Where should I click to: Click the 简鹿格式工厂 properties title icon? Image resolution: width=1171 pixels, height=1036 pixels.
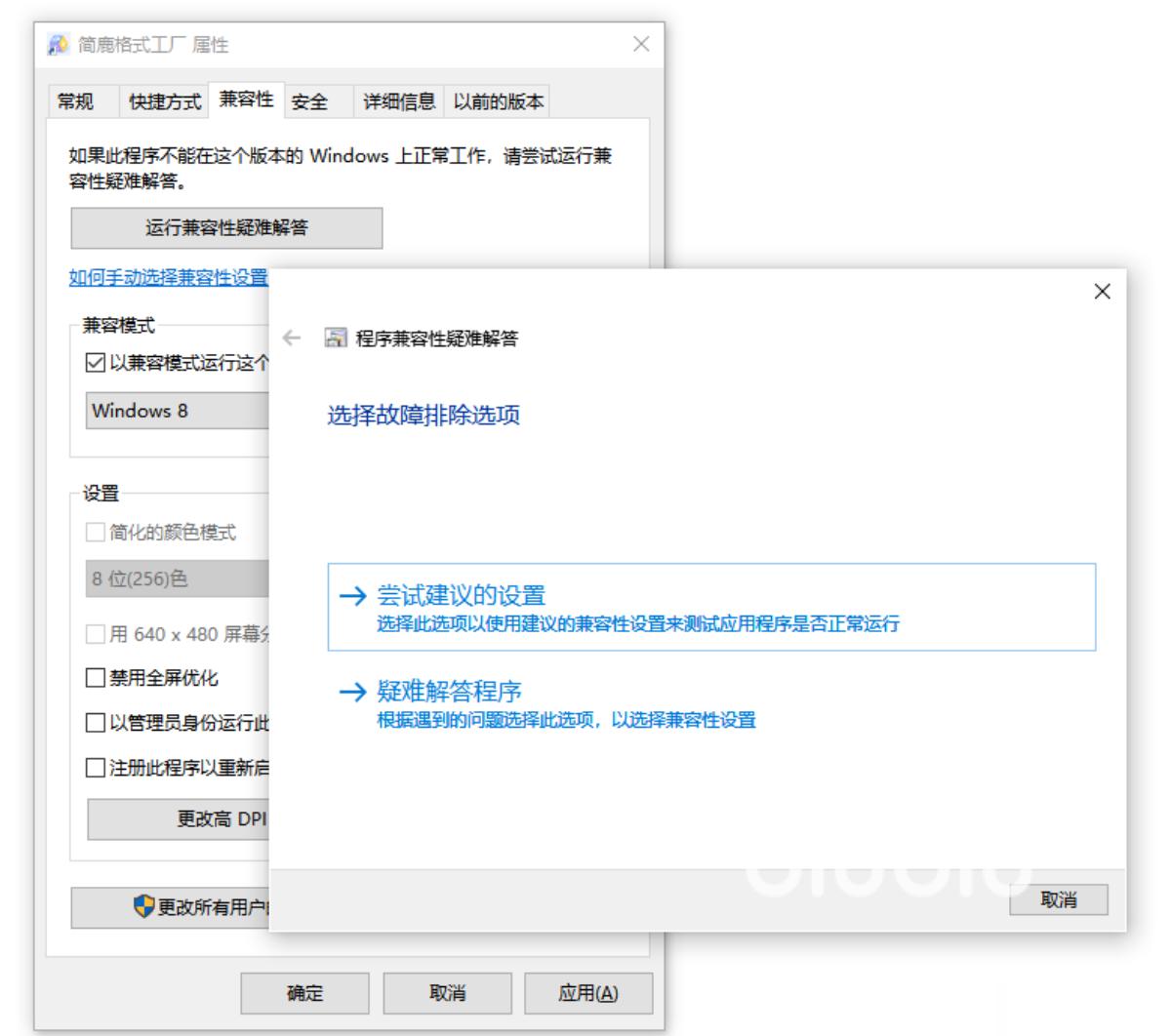(x=58, y=45)
